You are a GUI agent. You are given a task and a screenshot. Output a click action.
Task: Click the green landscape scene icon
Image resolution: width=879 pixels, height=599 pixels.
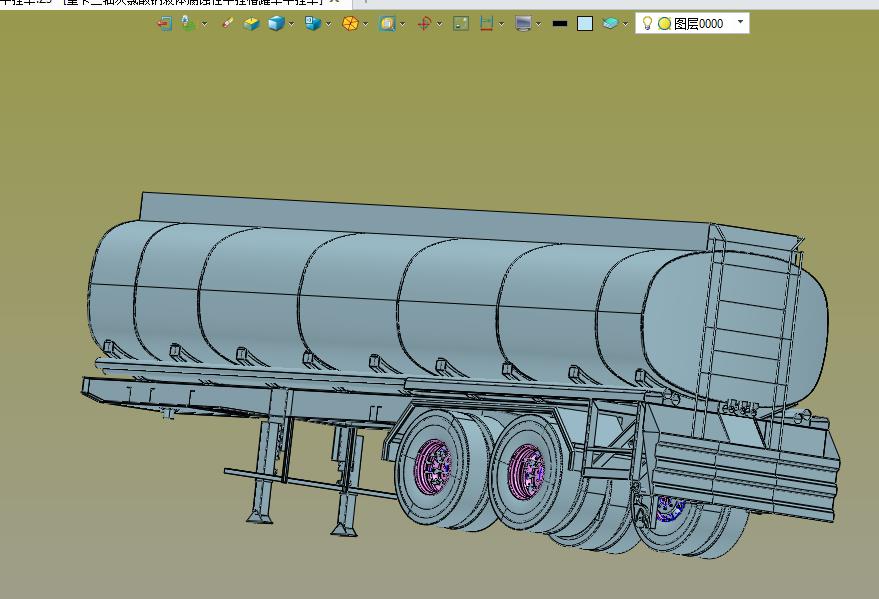click(188, 24)
